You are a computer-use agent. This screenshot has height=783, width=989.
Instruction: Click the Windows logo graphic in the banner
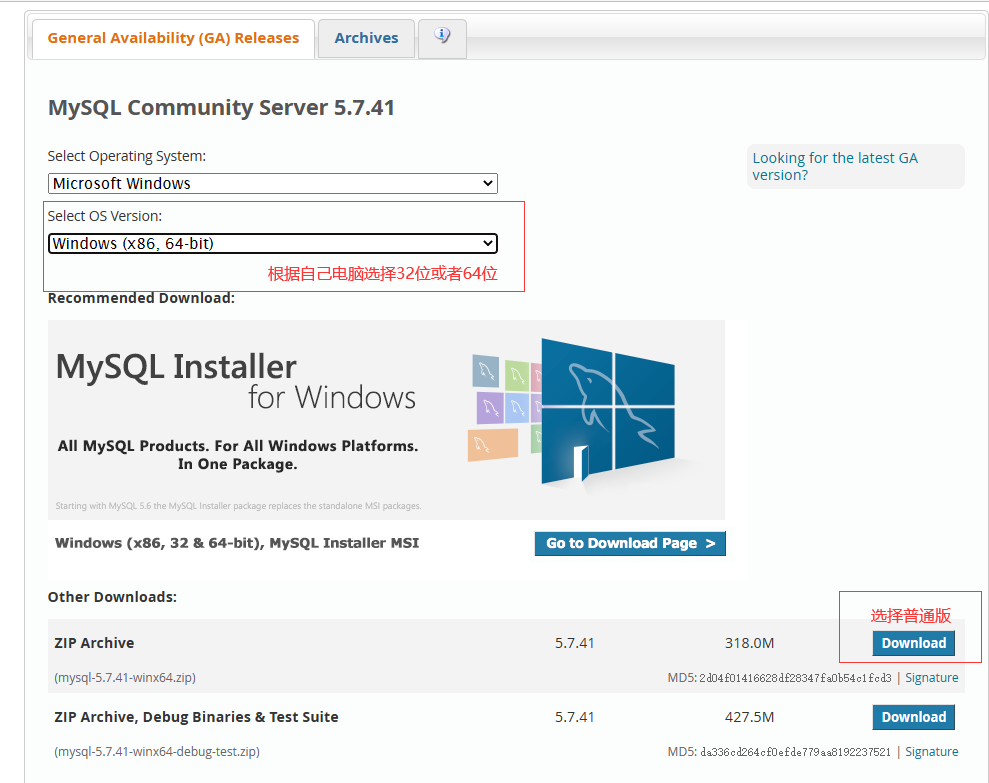click(x=607, y=413)
